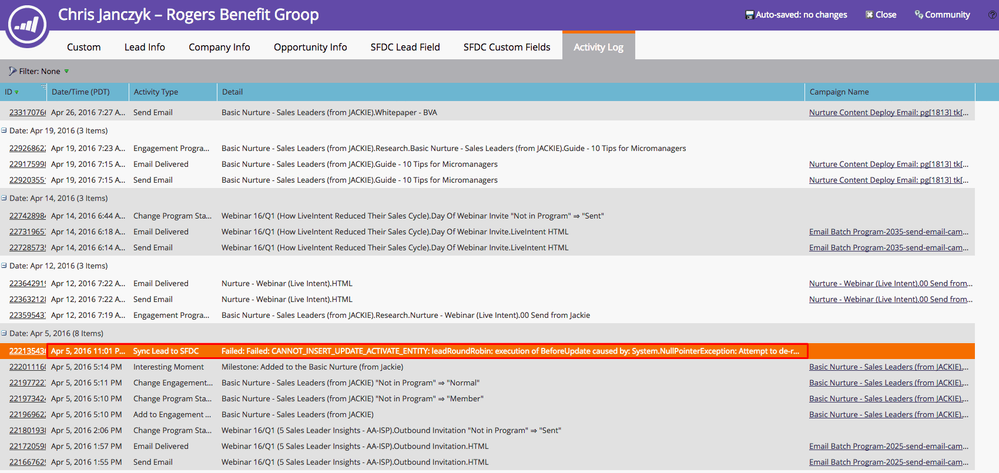Open the SFDC Custom Fields tab
Screen dimensions: 999x473
(506, 47)
